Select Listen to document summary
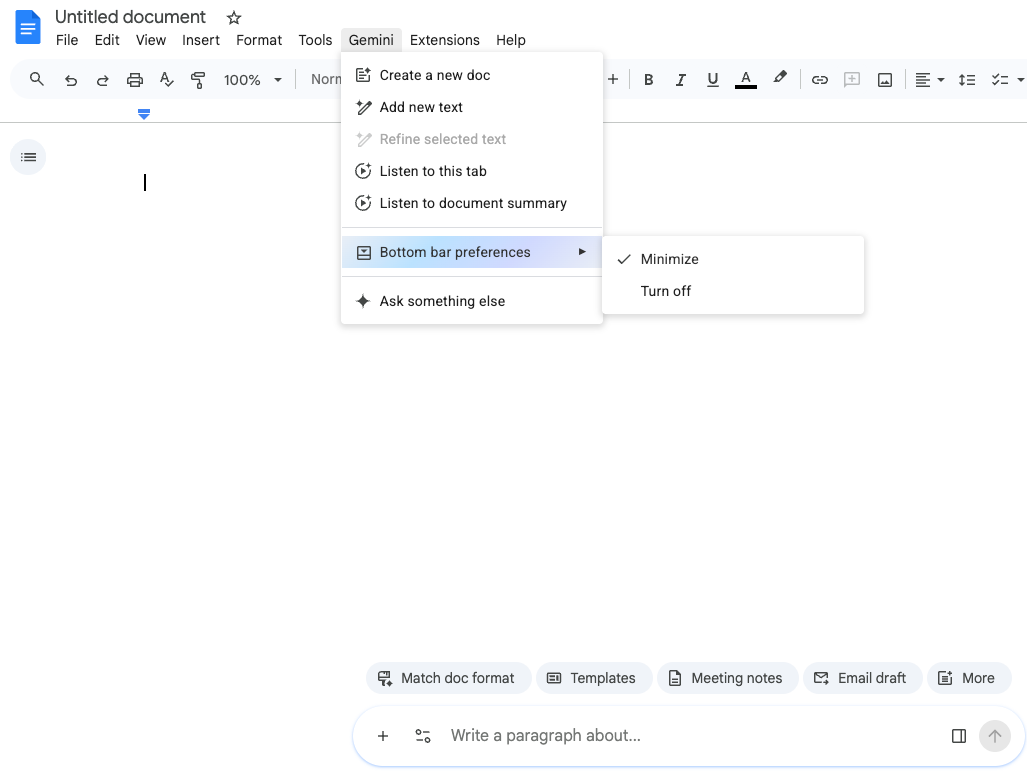The width and height of the screenshot is (1027, 775). pos(472,204)
